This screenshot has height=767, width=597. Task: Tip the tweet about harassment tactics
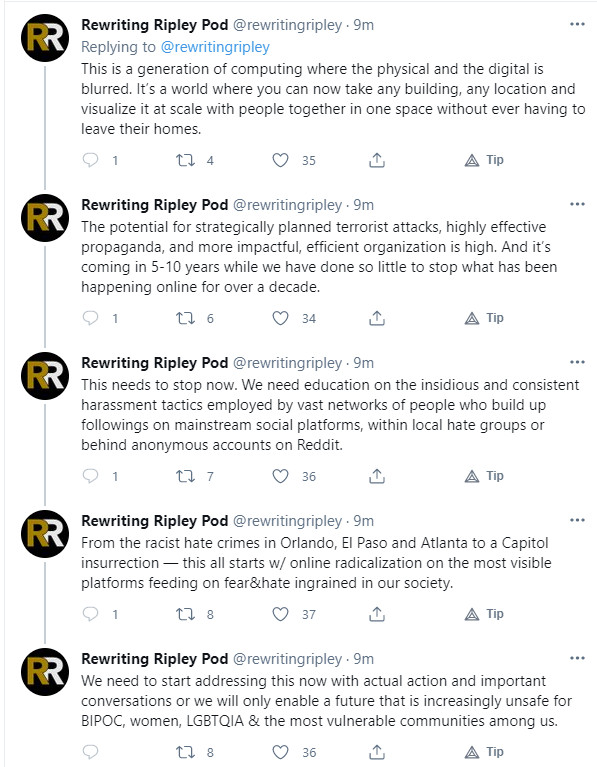pyautogui.click(x=484, y=476)
